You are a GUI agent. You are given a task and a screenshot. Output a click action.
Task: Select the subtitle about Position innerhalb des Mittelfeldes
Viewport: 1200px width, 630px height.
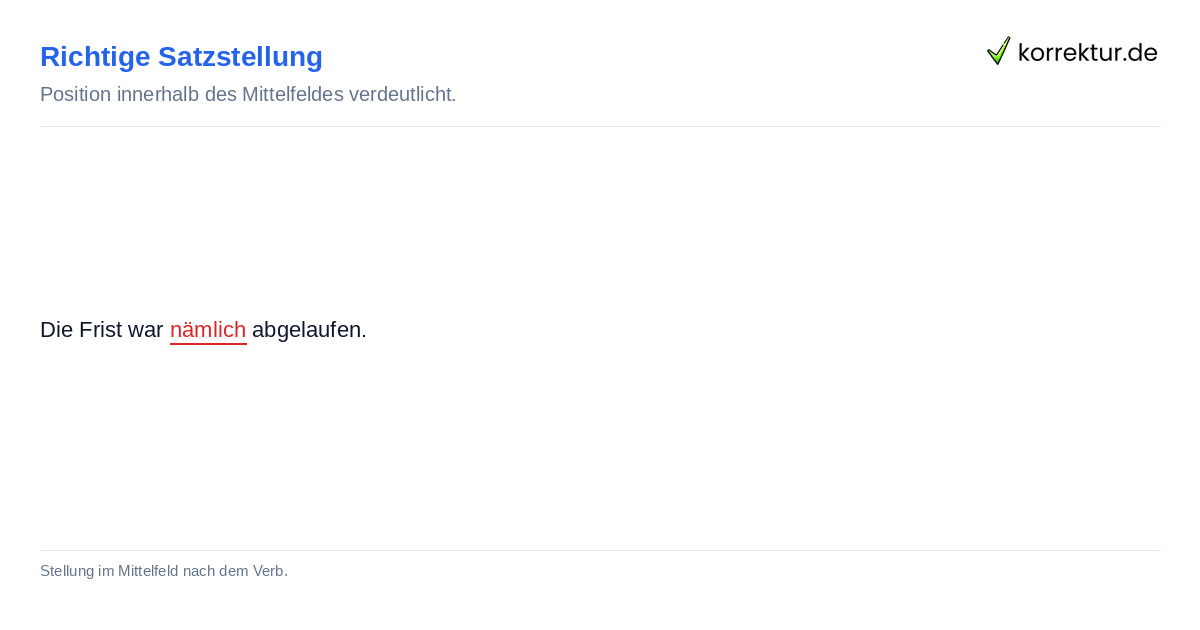[x=248, y=95]
